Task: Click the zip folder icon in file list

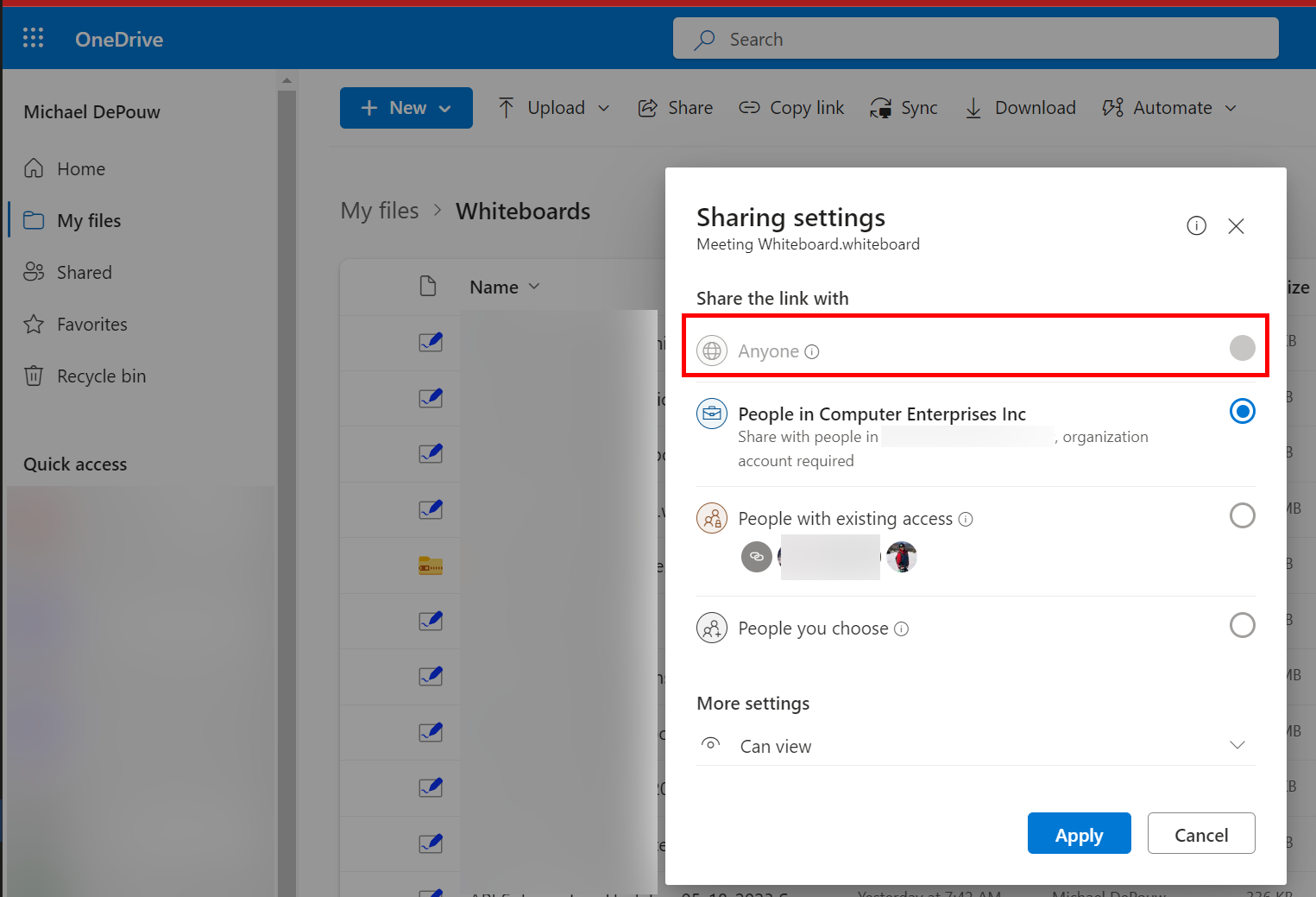Action: click(431, 566)
